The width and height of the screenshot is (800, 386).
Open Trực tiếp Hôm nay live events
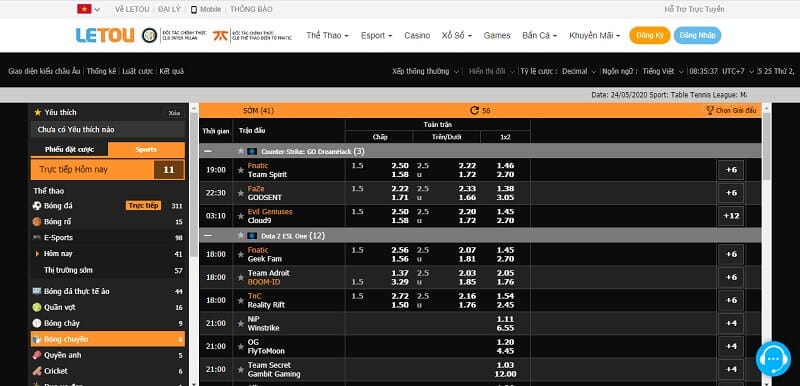108,169
